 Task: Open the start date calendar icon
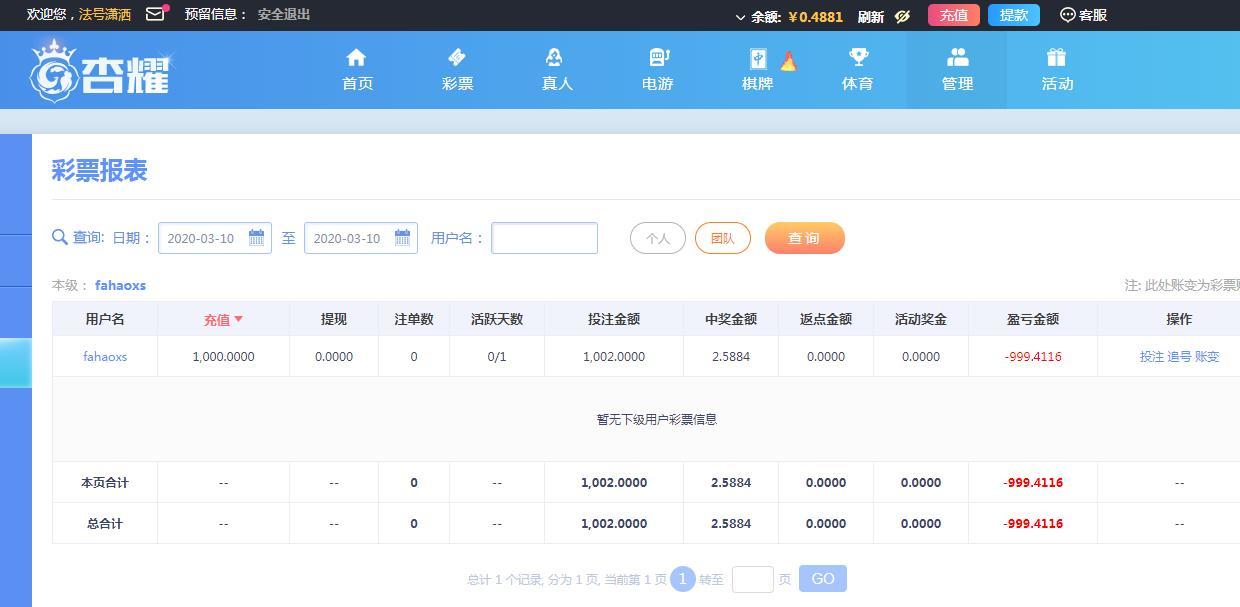tap(257, 238)
